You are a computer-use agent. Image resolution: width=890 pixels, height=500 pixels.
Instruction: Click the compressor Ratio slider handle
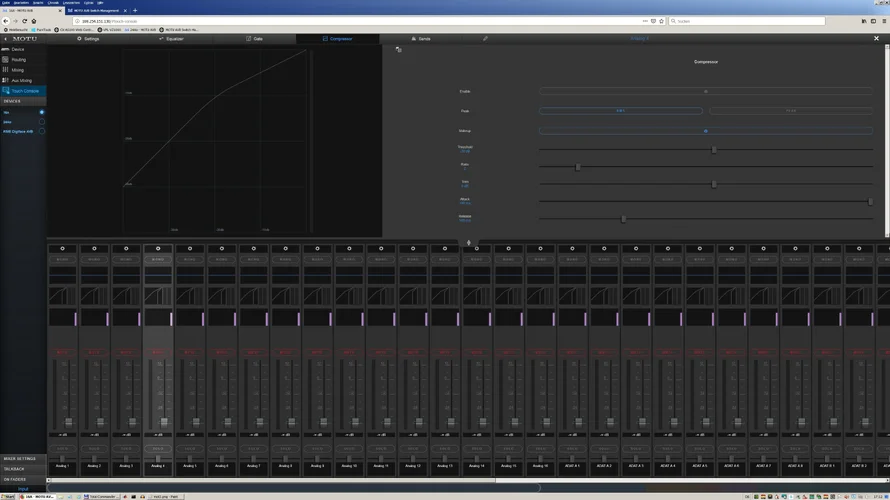[x=578, y=167]
